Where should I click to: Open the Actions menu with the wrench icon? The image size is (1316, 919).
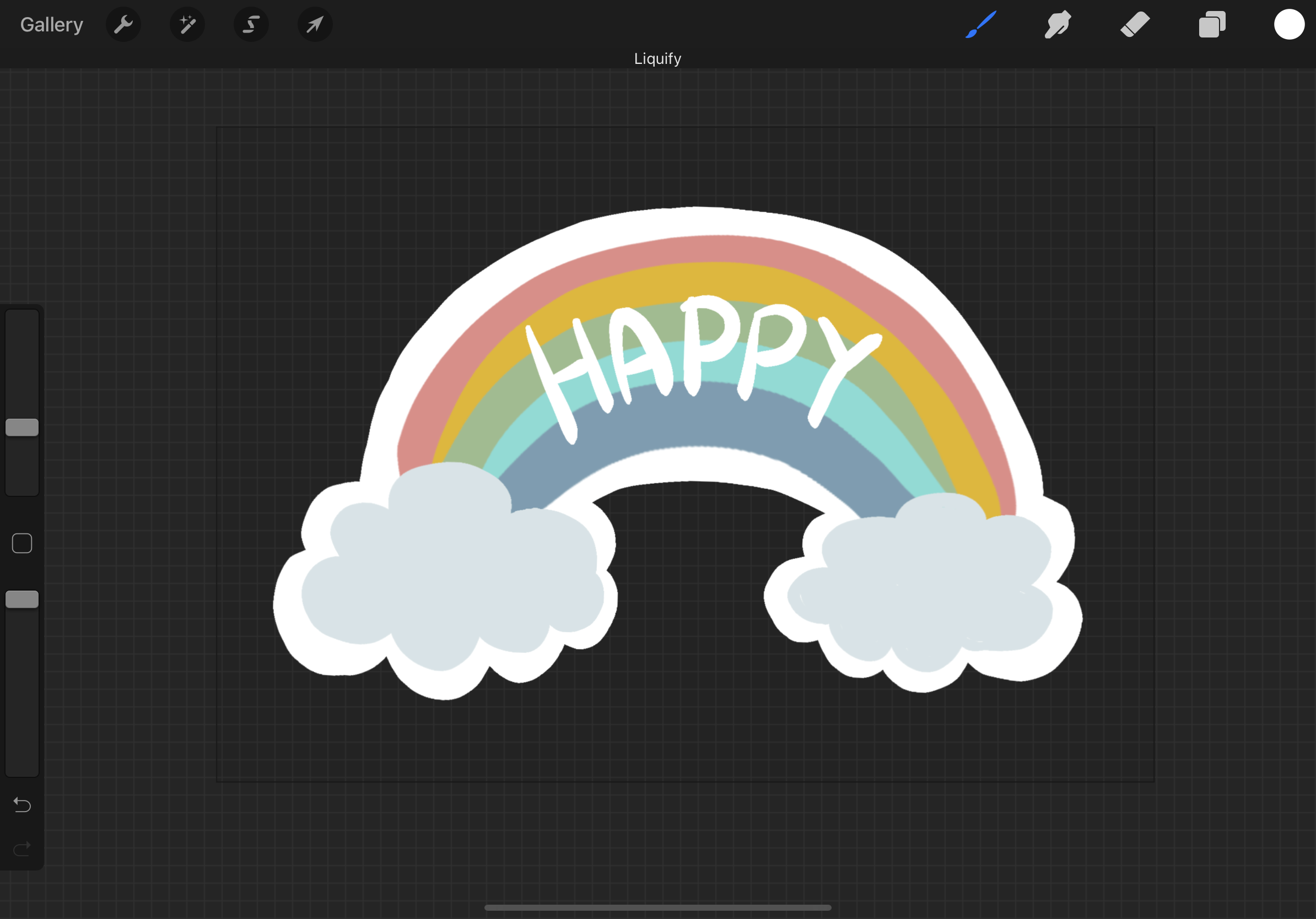click(123, 24)
